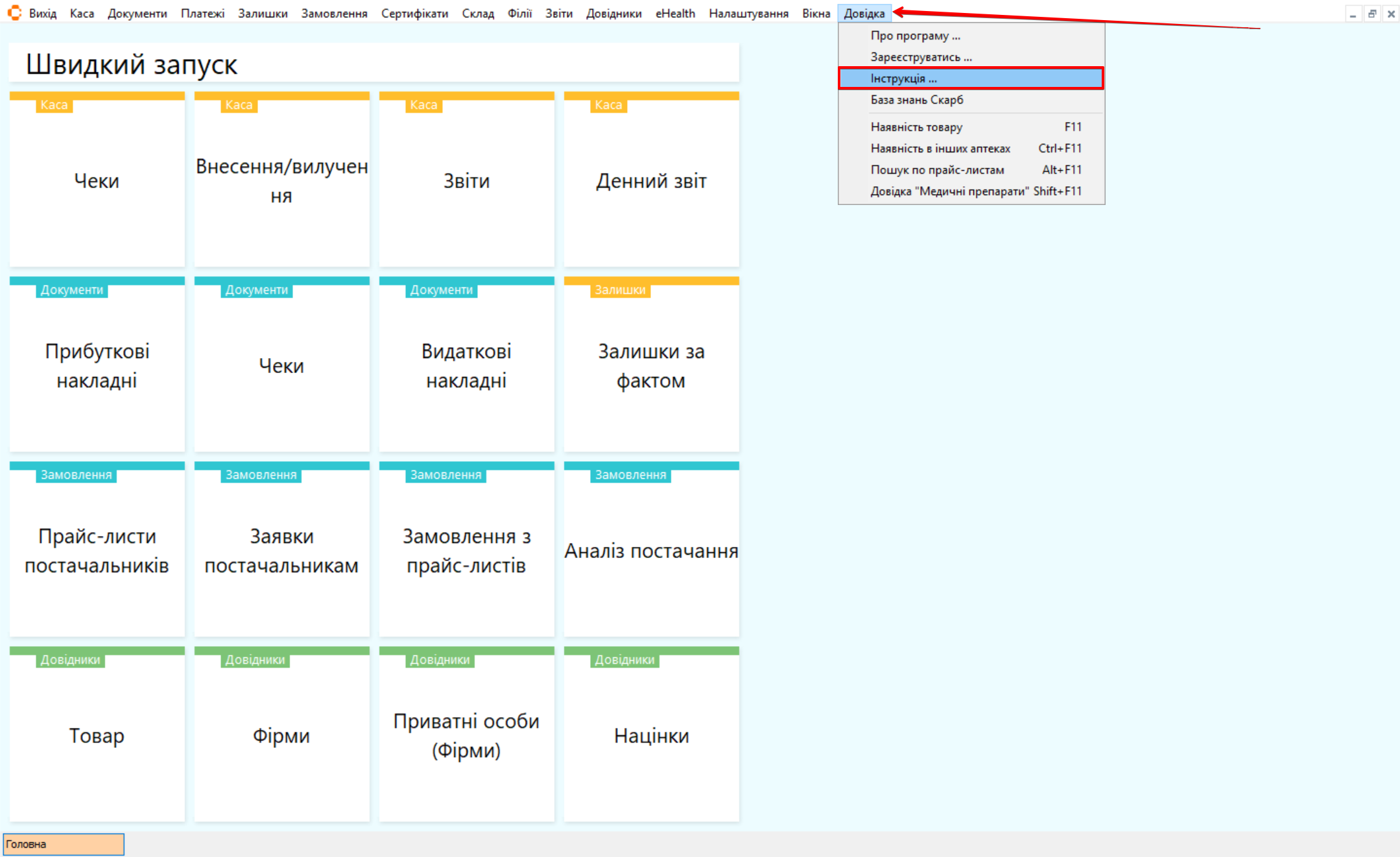This screenshot has height=857, width=1400.
Task: Open the Залишки за фактом tile
Action: [651, 365]
